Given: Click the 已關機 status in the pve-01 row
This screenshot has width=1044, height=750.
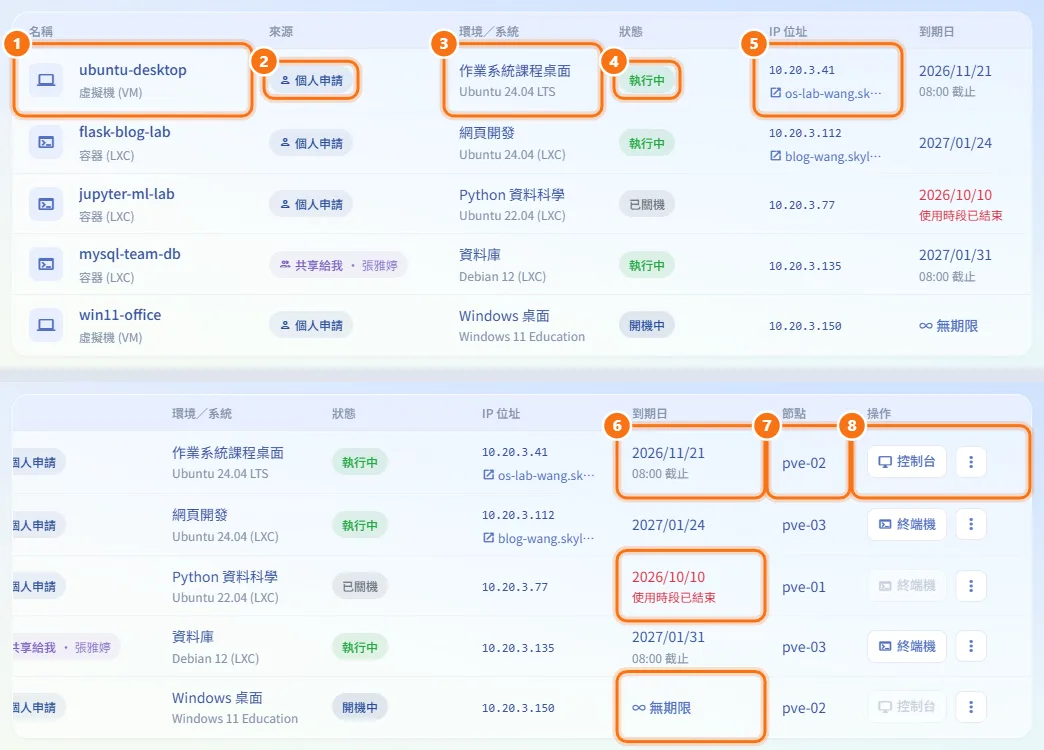Looking at the screenshot, I should pyautogui.click(x=360, y=587).
